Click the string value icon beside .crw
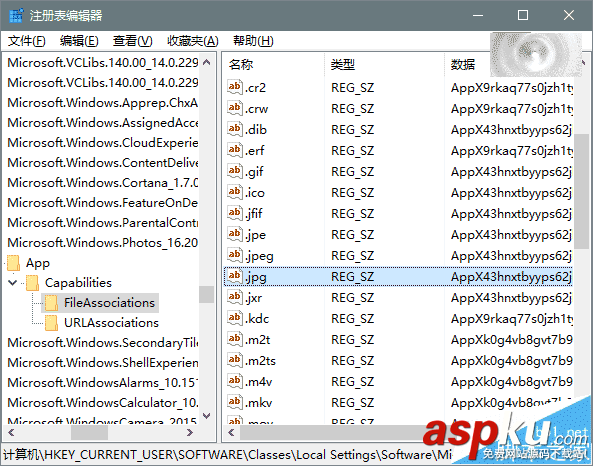The width and height of the screenshot is (593, 466). click(235, 109)
